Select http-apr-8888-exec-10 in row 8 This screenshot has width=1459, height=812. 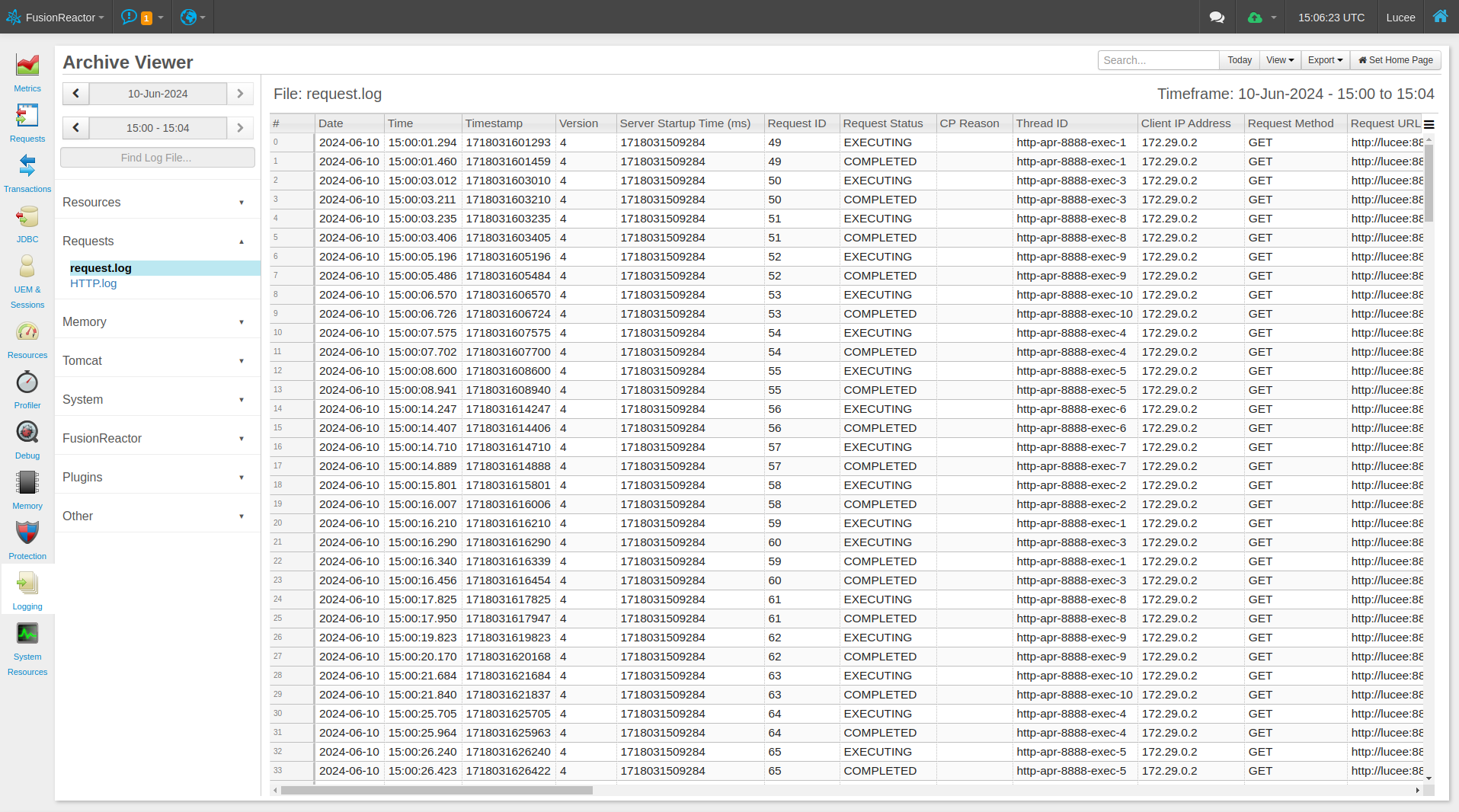(1074, 295)
